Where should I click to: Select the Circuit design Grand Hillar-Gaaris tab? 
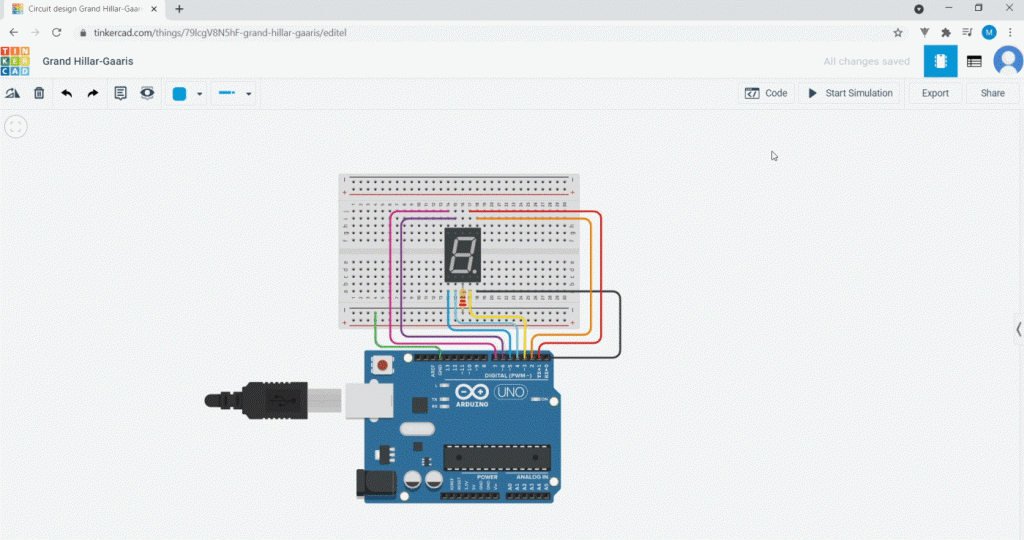point(85,9)
